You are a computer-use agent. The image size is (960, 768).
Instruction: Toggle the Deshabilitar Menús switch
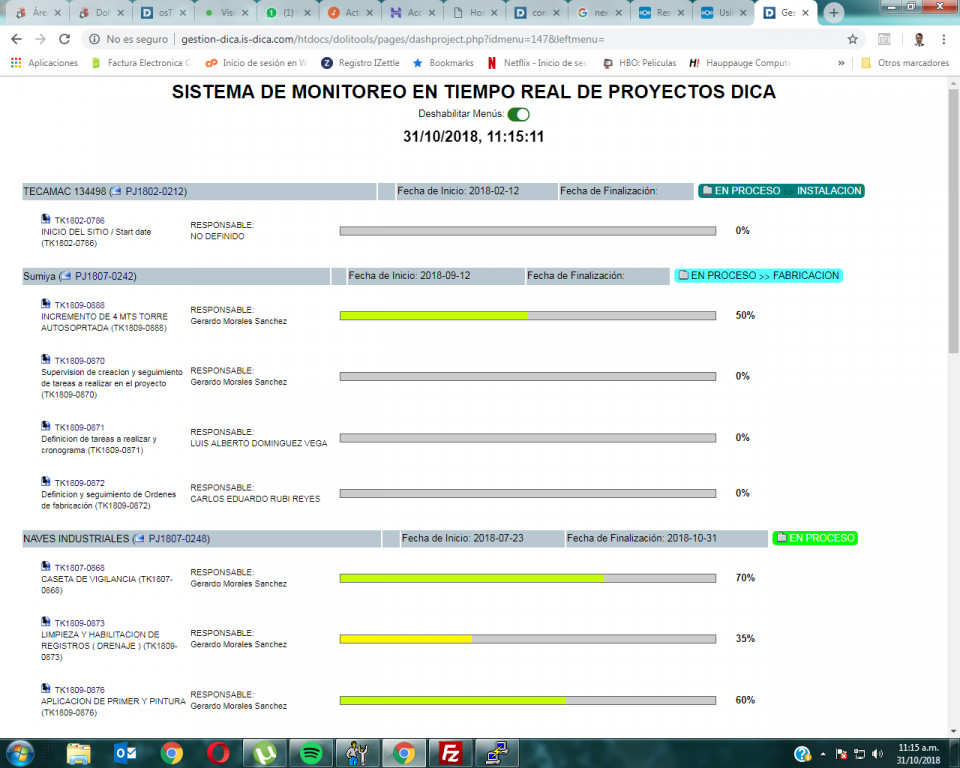click(518, 115)
